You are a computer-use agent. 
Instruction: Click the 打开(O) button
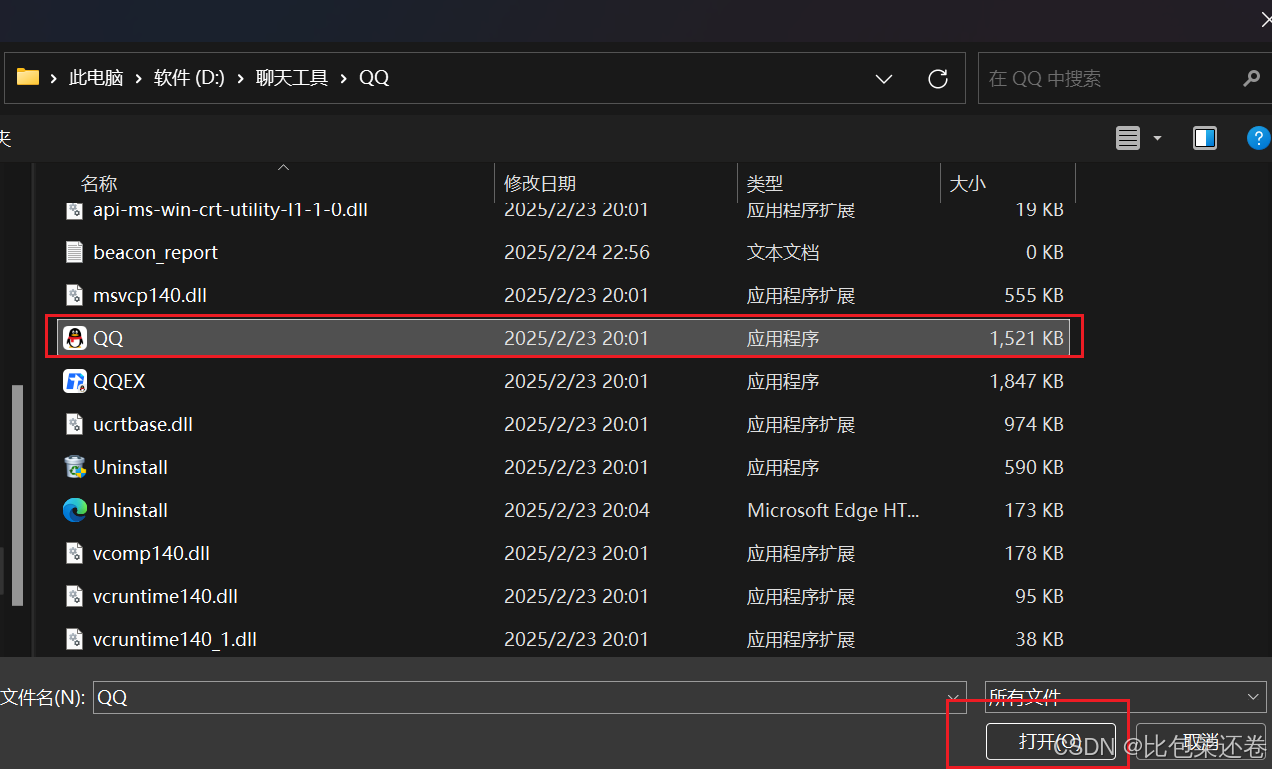1050,742
